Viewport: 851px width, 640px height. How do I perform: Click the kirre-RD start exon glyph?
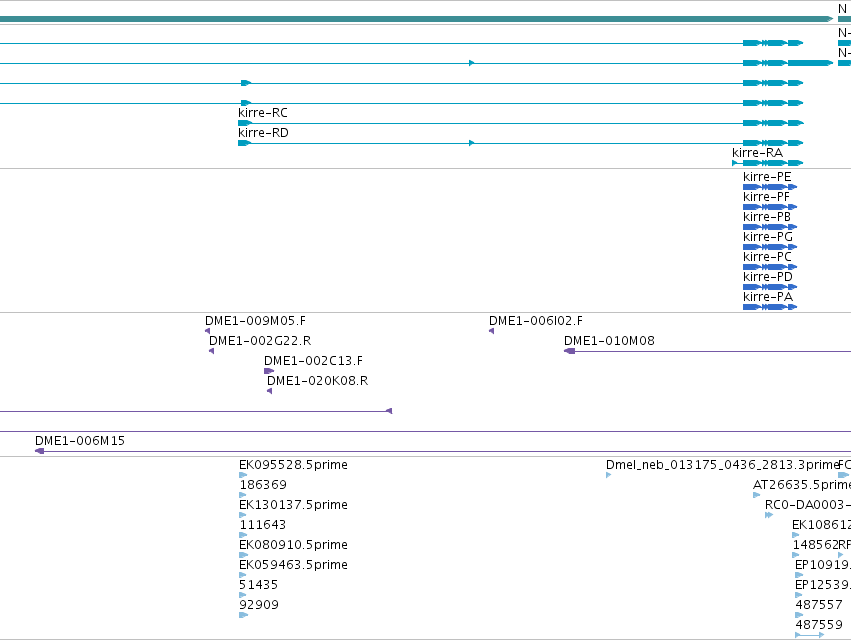click(244, 143)
